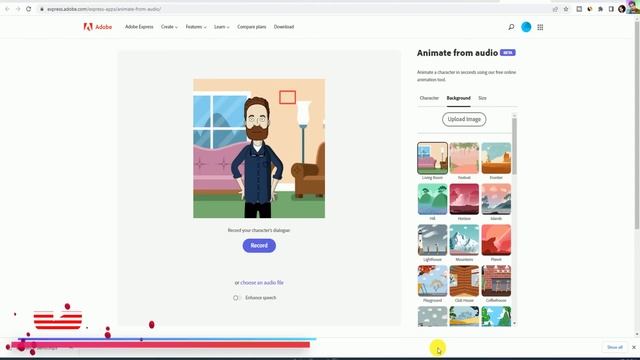Open the Adobe Express nav item
The height and width of the screenshot is (360, 640).
pos(139,27)
